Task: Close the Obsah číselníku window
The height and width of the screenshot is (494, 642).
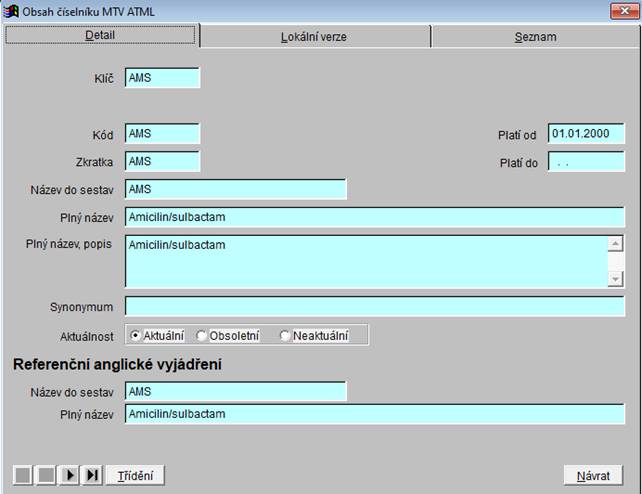Action: (x=619, y=11)
